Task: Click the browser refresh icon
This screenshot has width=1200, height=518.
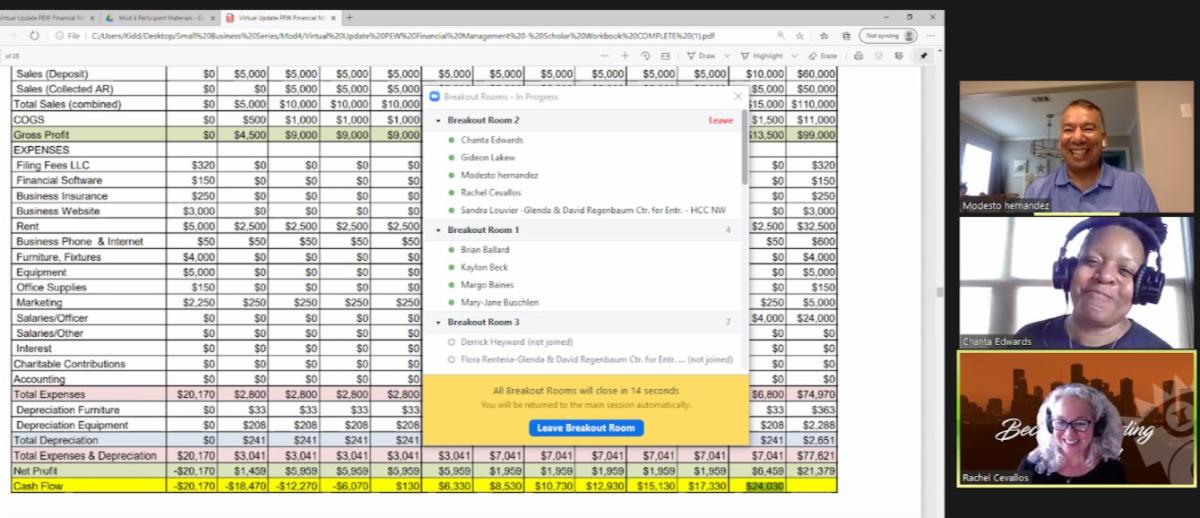Action: 35,35
